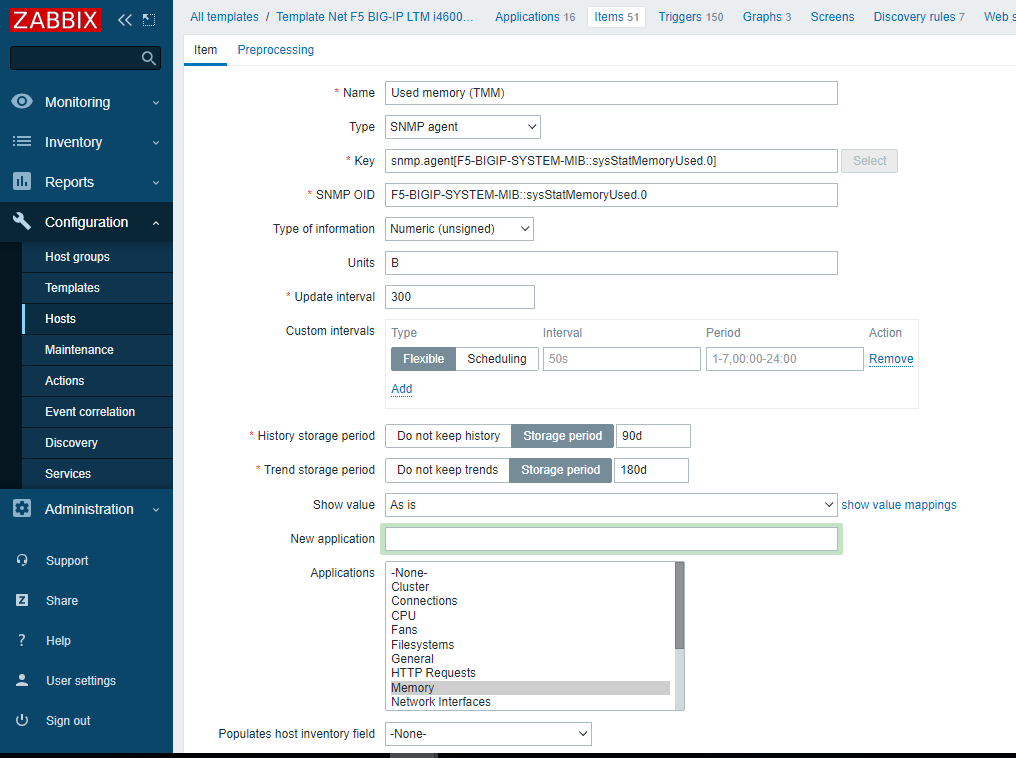
Task: Open the Type SNMP agent dropdown
Action: (x=463, y=127)
